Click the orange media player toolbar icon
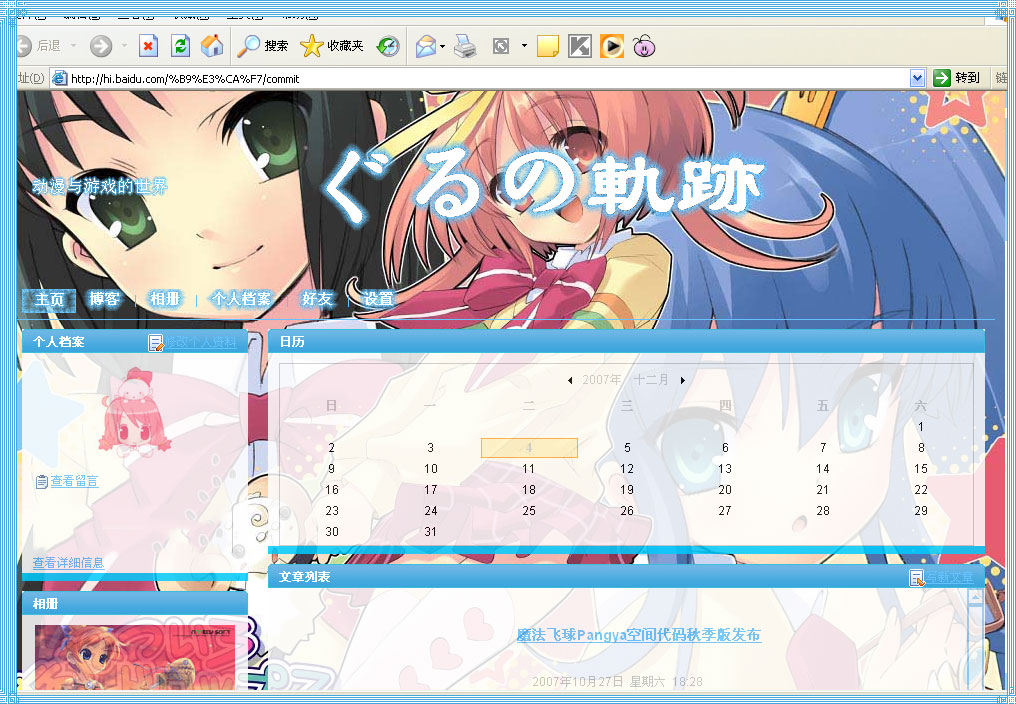 (x=612, y=46)
